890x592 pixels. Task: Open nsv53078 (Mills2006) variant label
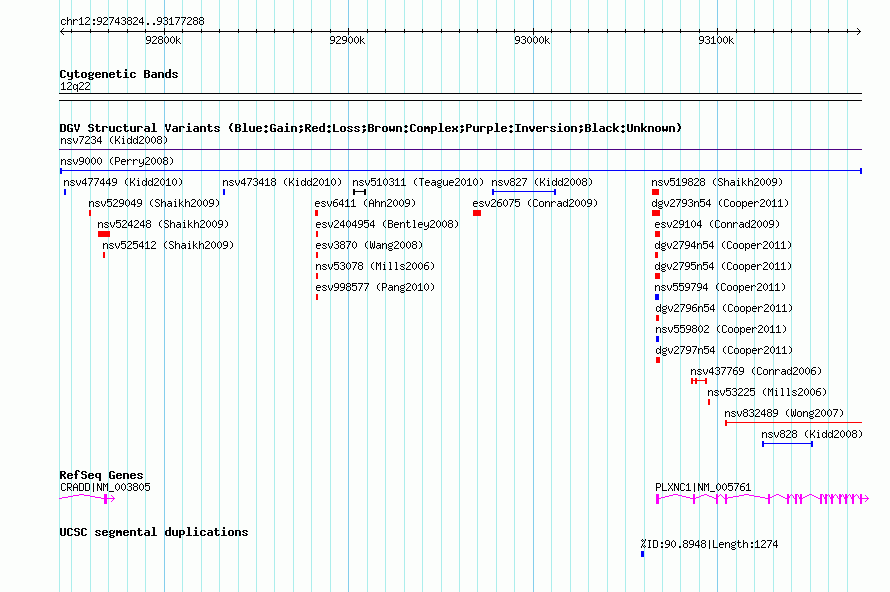pyautogui.click(x=375, y=266)
